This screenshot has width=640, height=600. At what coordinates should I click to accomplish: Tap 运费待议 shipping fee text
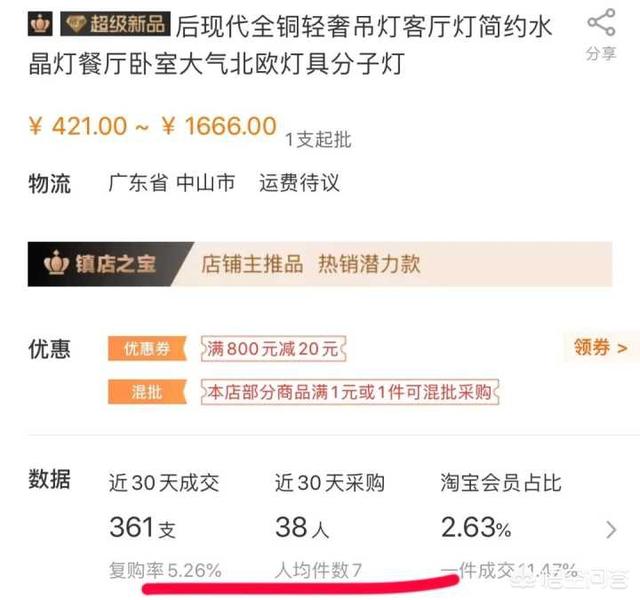tap(299, 182)
